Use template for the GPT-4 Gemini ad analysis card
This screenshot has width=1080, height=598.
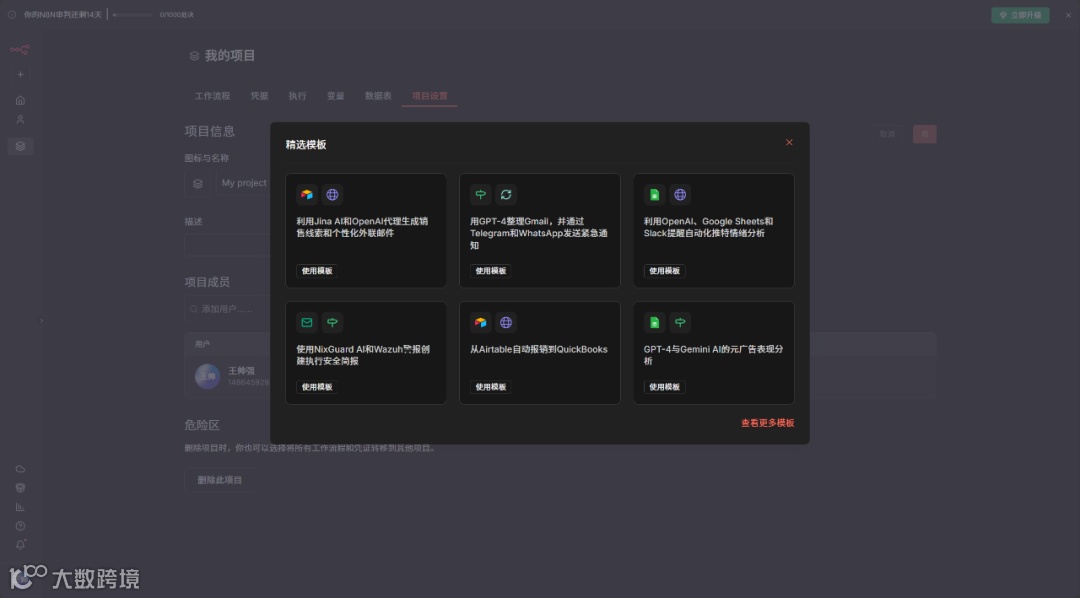pos(665,387)
